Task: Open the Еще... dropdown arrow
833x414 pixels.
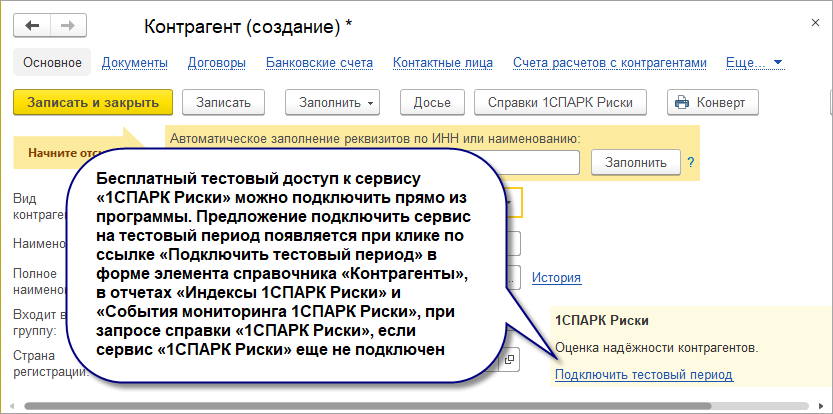Action: click(x=778, y=63)
